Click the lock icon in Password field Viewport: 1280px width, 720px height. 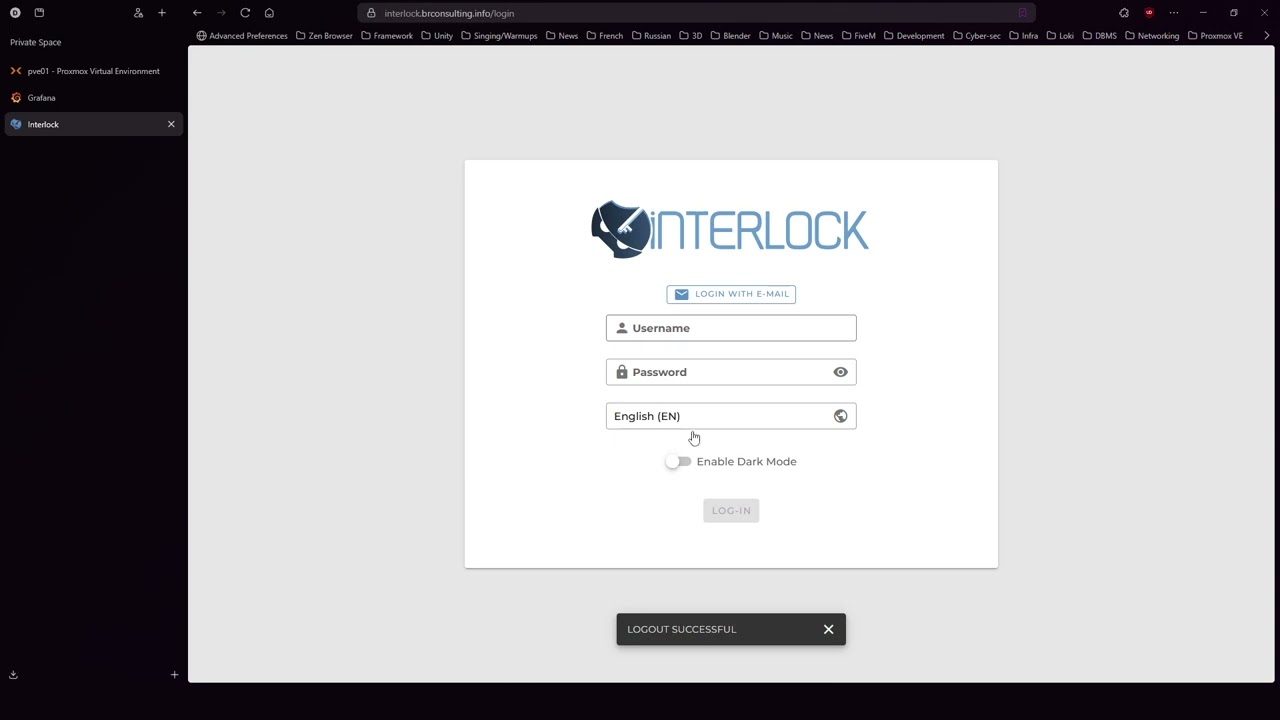(622, 372)
